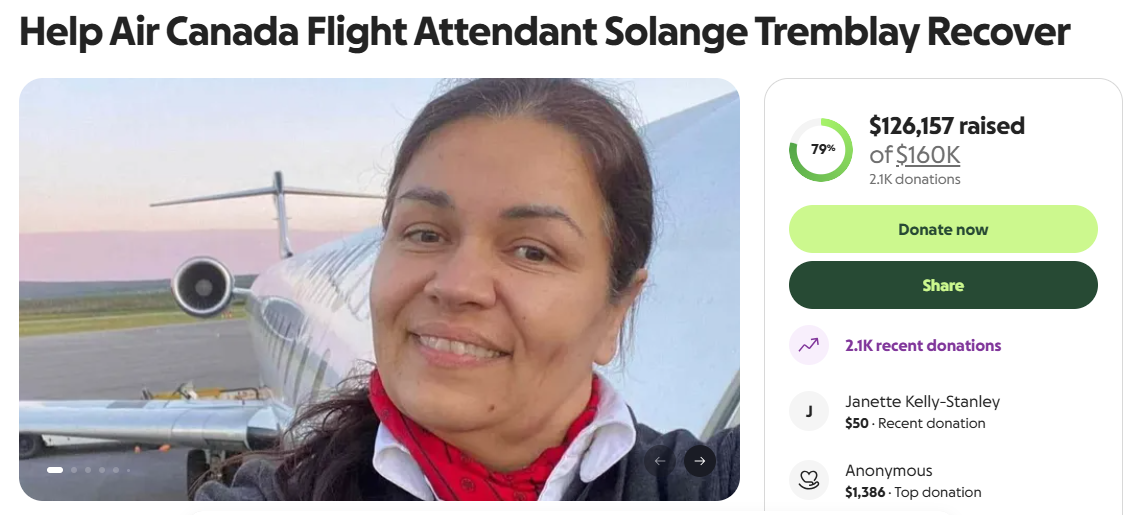Image resolution: width=1139 pixels, height=515 pixels.
Task: Click the $126,157 raised amount
Action: coord(947,126)
